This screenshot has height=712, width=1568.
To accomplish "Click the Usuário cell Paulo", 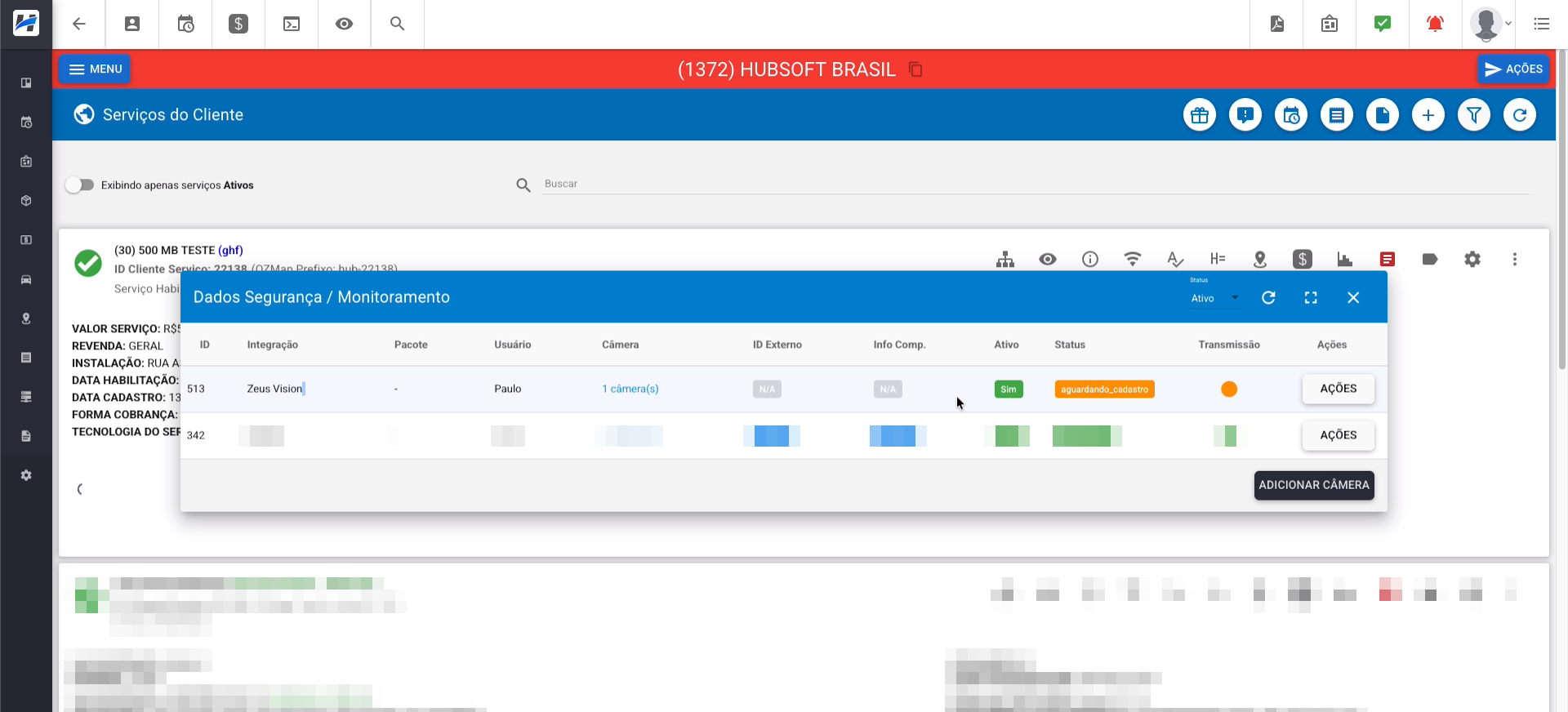I will (508, 389).
